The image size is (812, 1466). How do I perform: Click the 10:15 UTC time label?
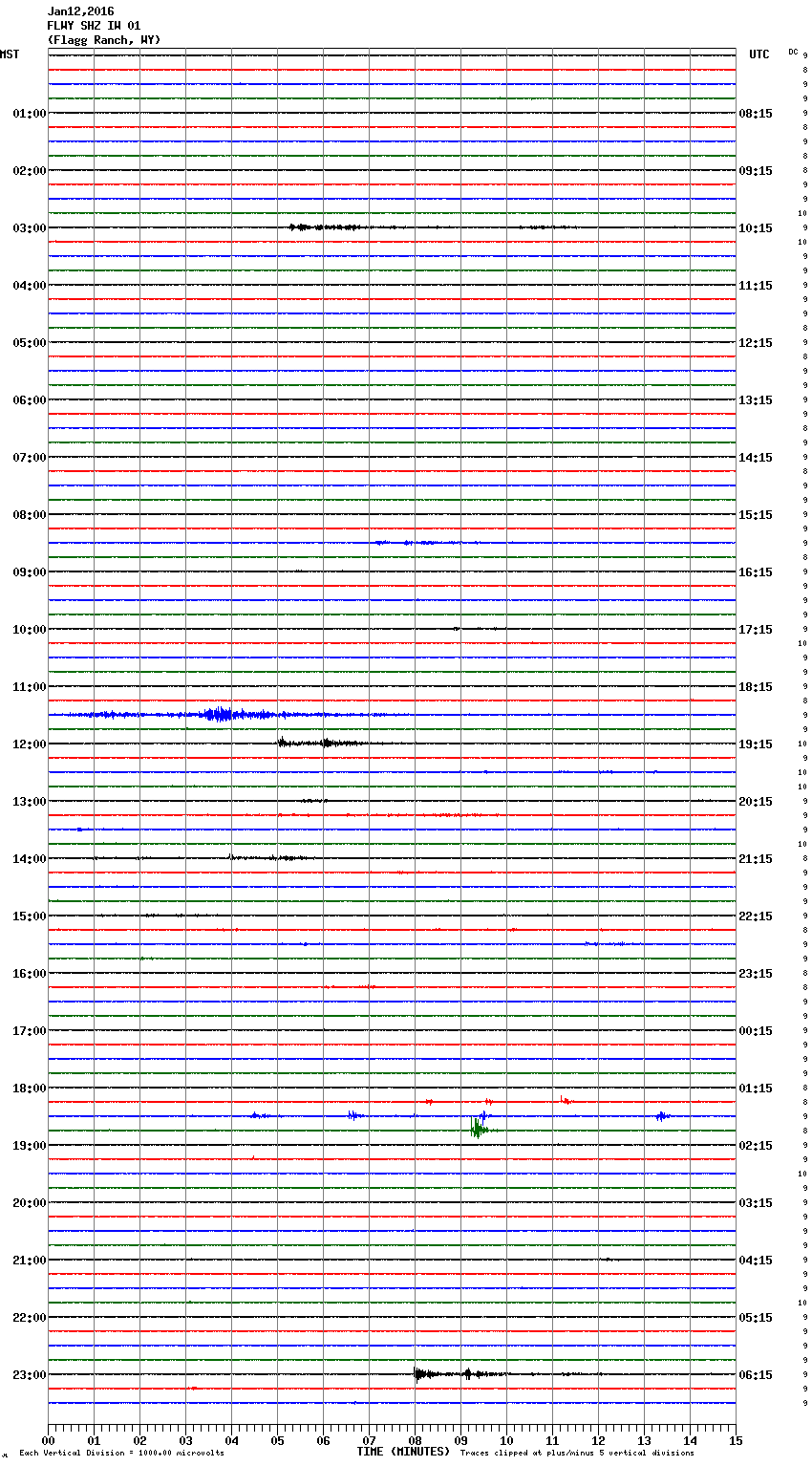click(x=756, y=228)
